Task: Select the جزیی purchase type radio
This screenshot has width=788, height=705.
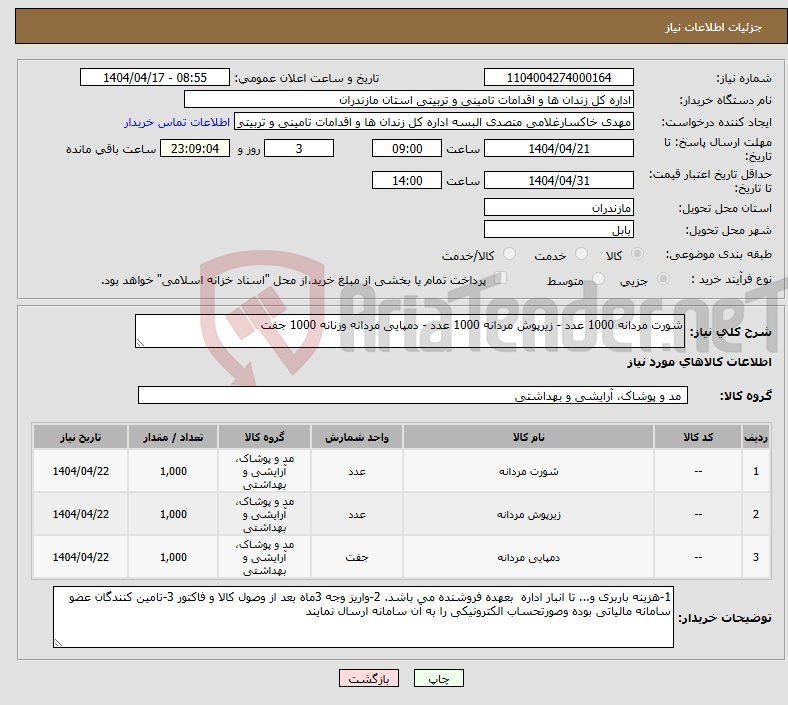Action: click(x=663, y=279)
